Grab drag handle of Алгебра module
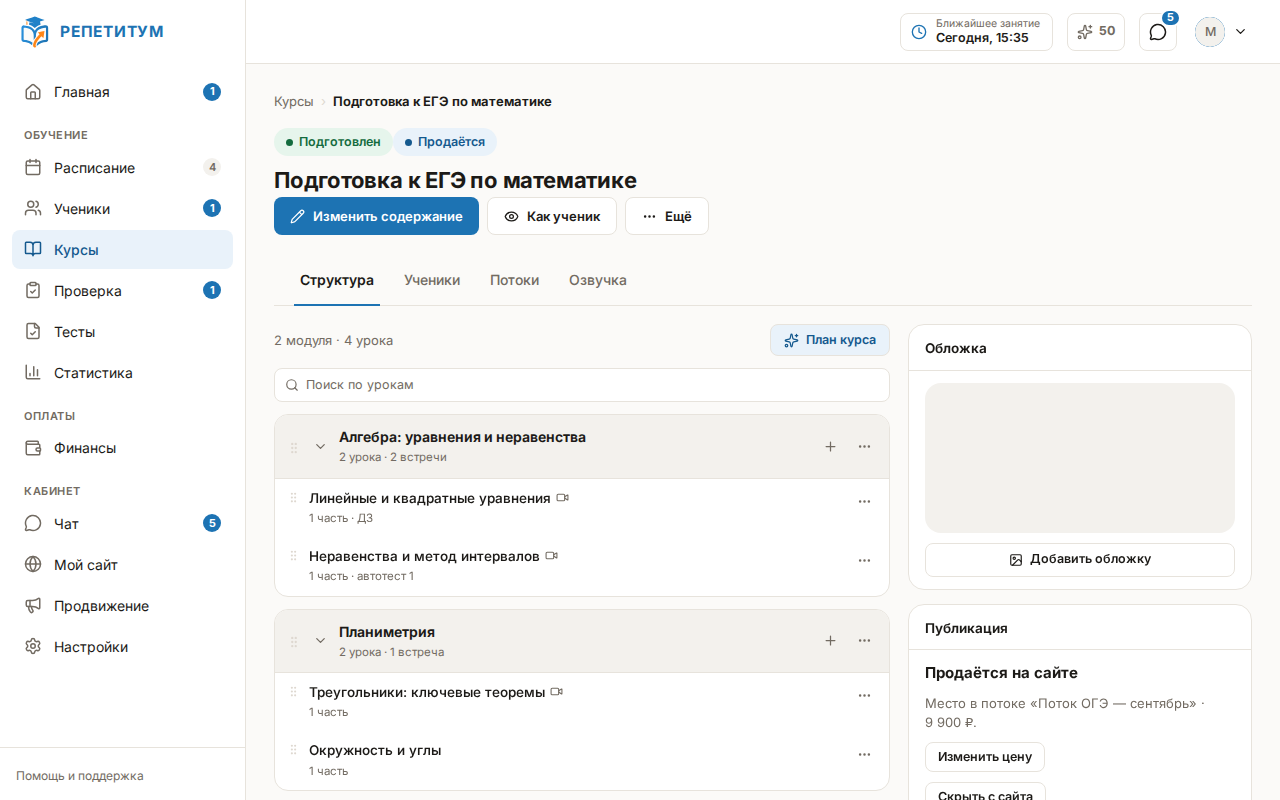1280x800 pixels. click(x=294, y=447)
